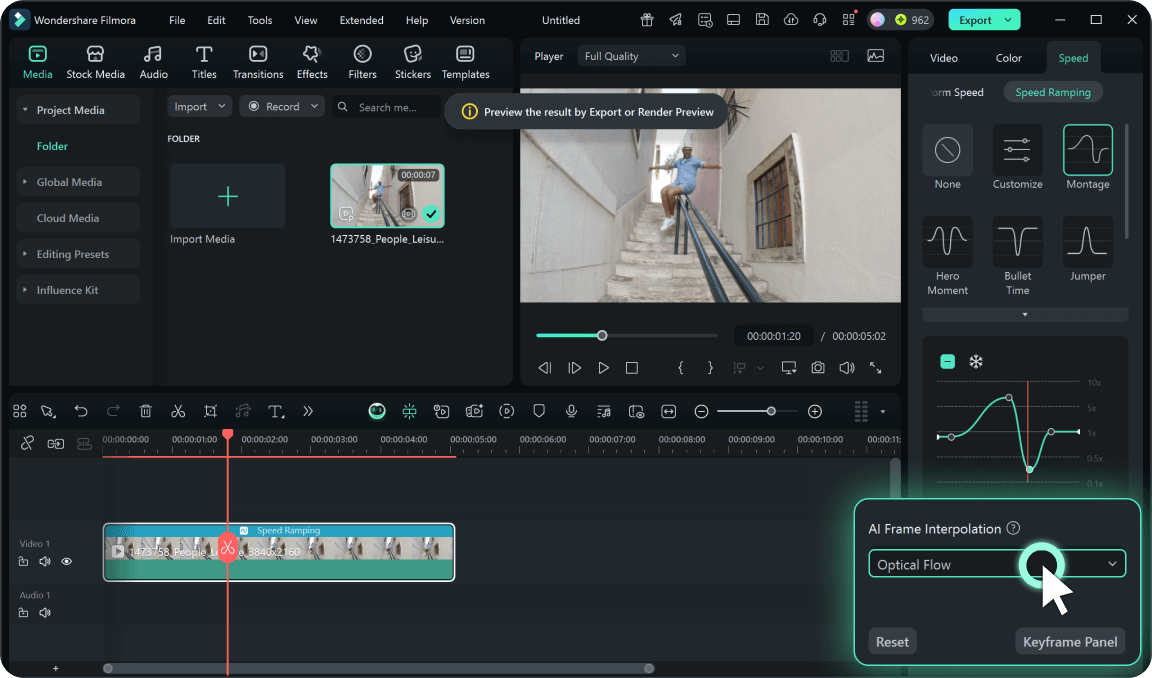
Task: Switch to the Video tab
Action: [943, 58]
